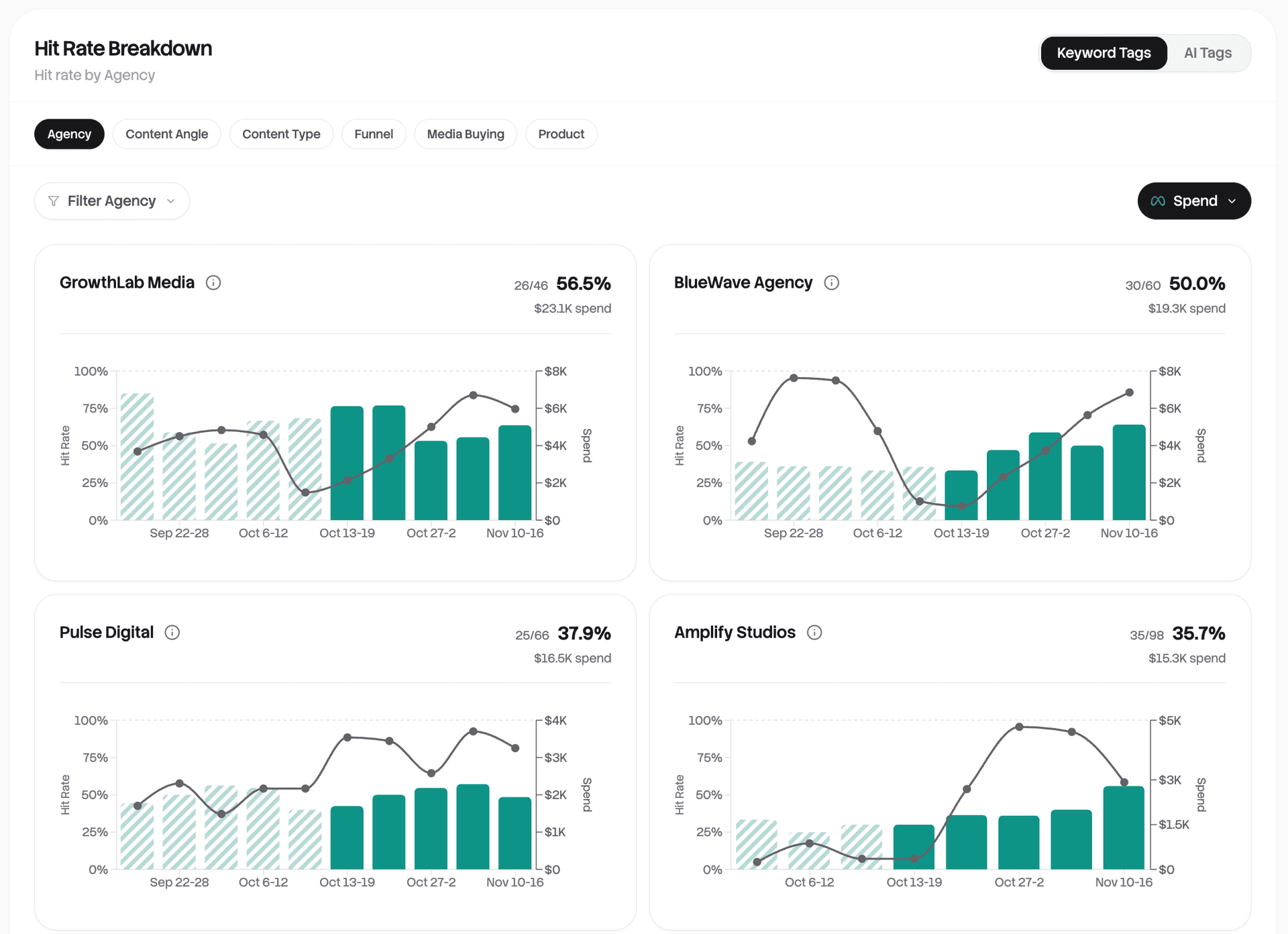Viewport: 1288px width, 934px height.
Task: Click the funnel icon in Filter Agency
Action: point(54,201)
